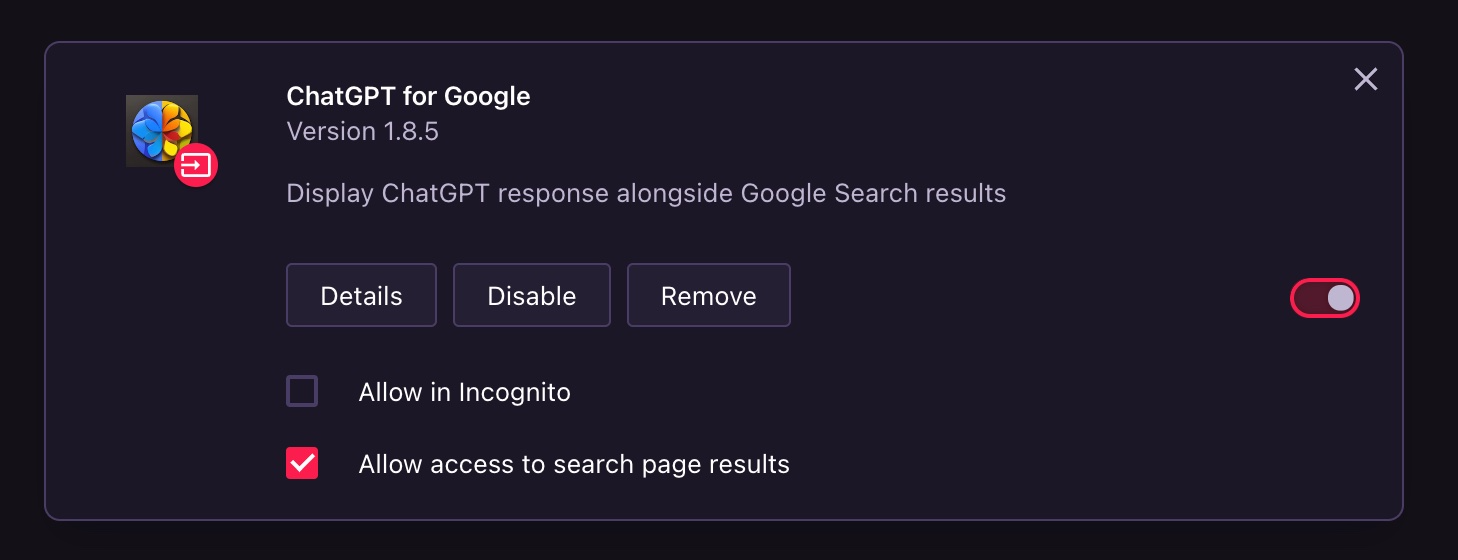Click the ChatGPT for Google brain logo
The image size is (1458, 560).
(161, 131)
